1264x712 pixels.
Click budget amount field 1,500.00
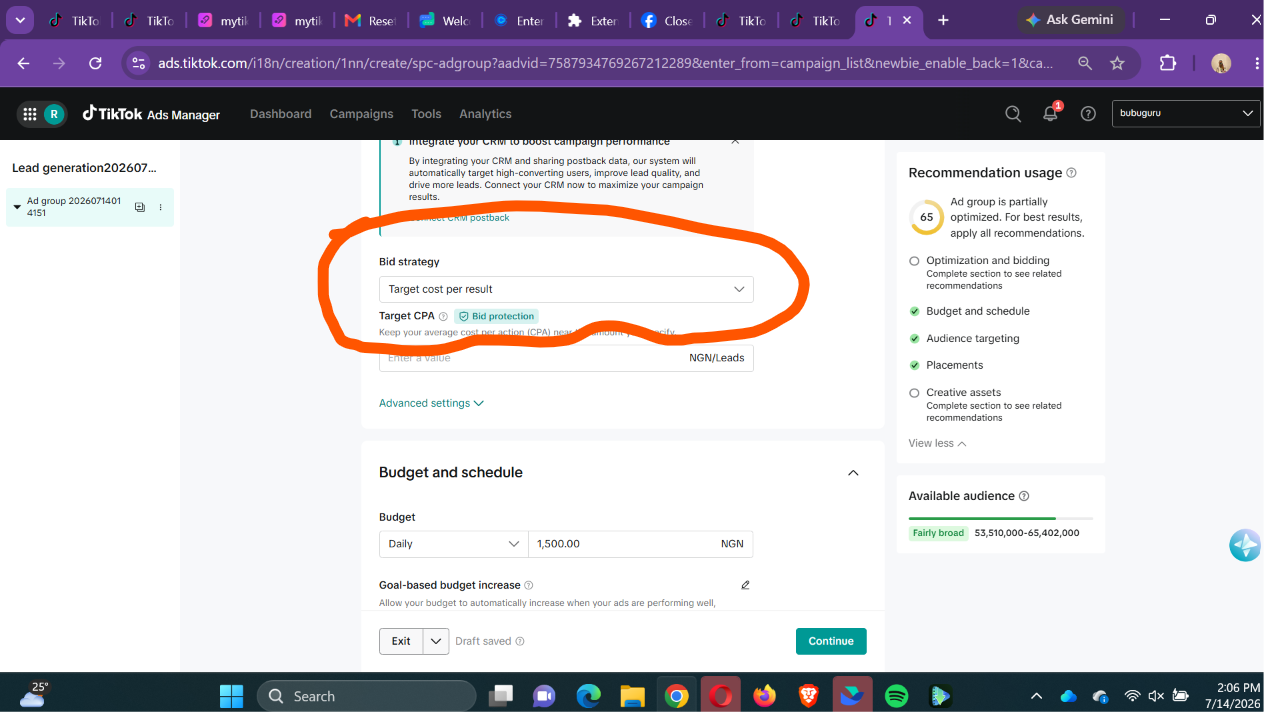641,544
